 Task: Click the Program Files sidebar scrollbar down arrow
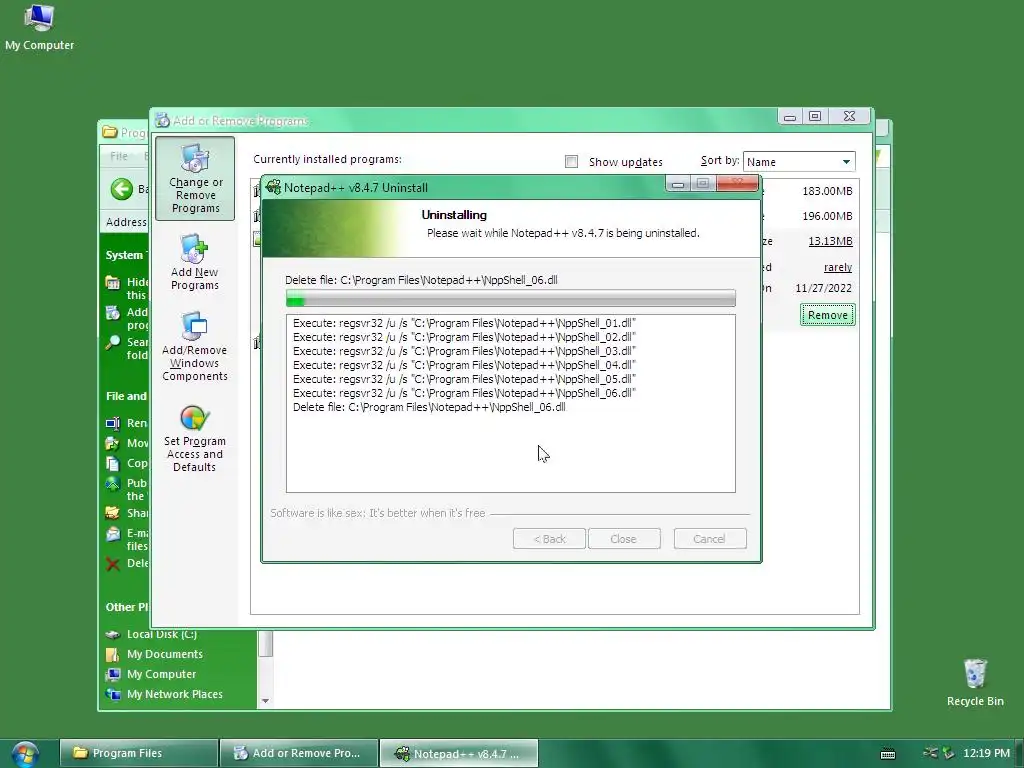click(265, 701)
